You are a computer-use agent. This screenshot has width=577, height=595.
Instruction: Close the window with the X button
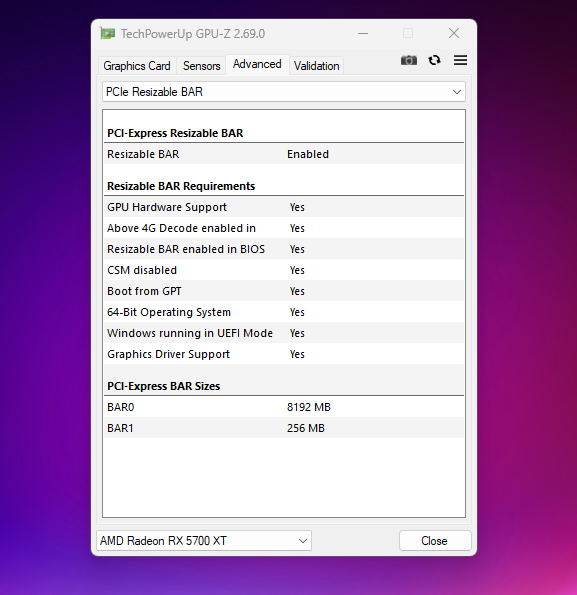(454, 33)
